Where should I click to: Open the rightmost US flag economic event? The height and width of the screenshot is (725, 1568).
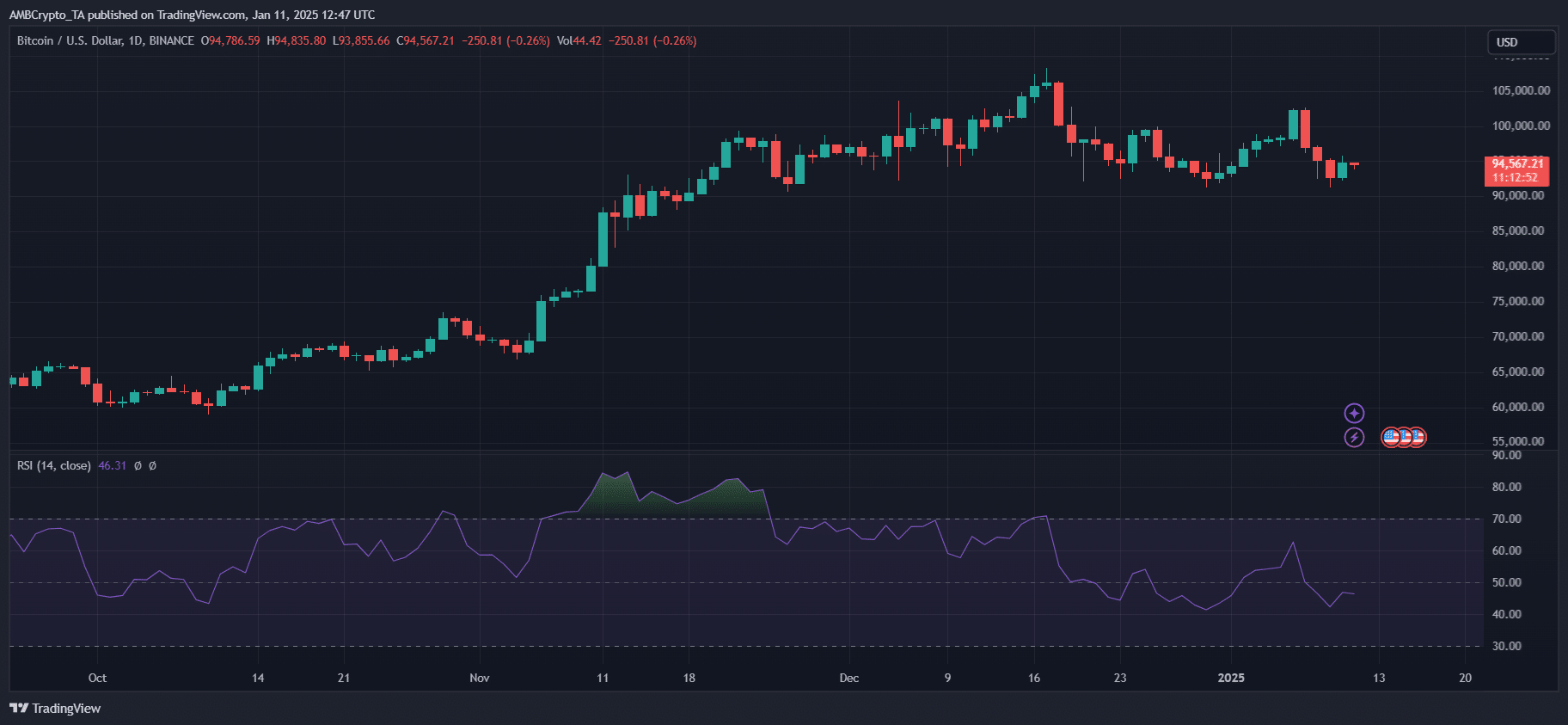[x=1417, y=438]
